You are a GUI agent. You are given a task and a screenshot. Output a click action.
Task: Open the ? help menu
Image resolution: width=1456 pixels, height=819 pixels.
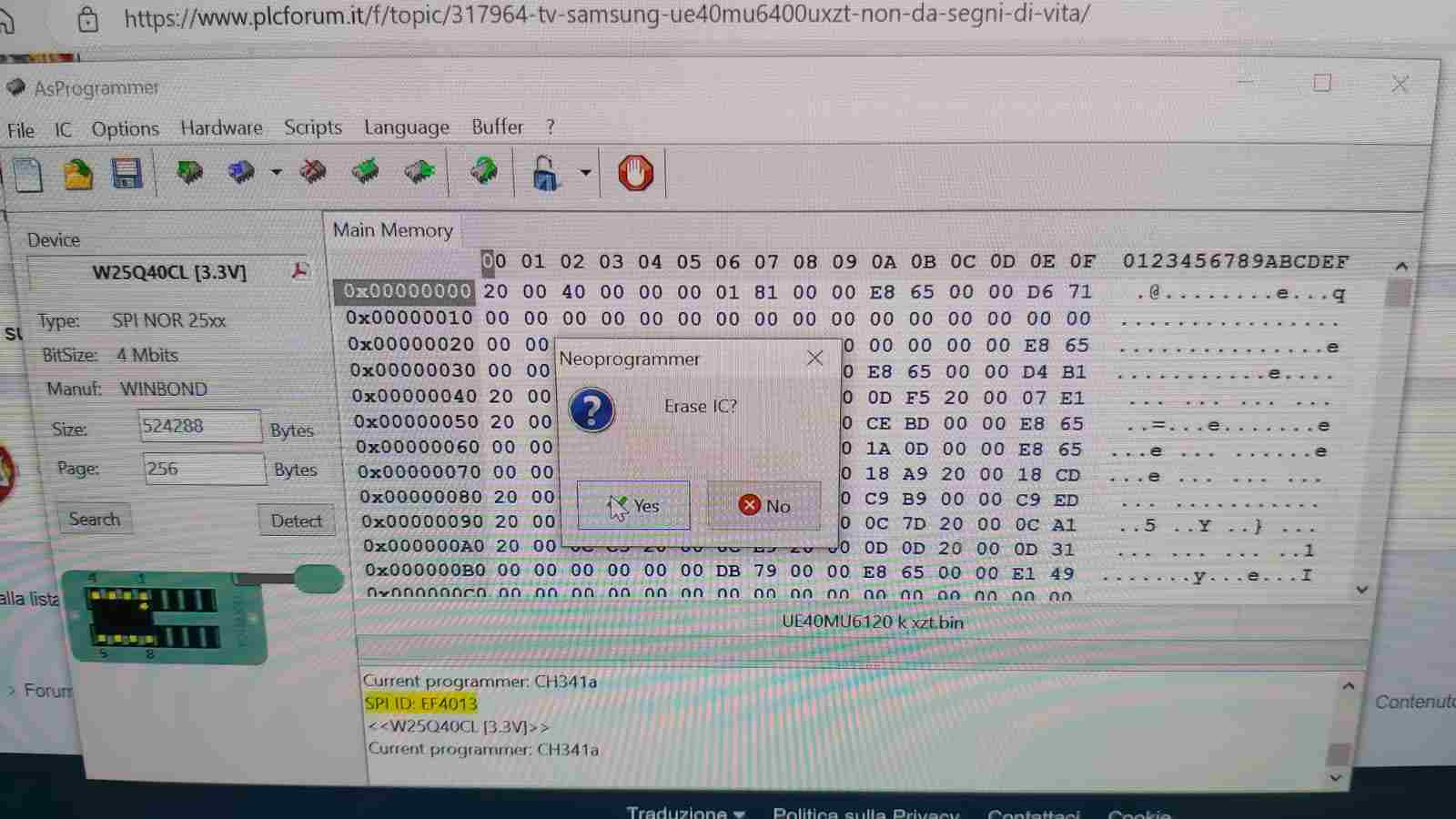(x=550, y=127)
